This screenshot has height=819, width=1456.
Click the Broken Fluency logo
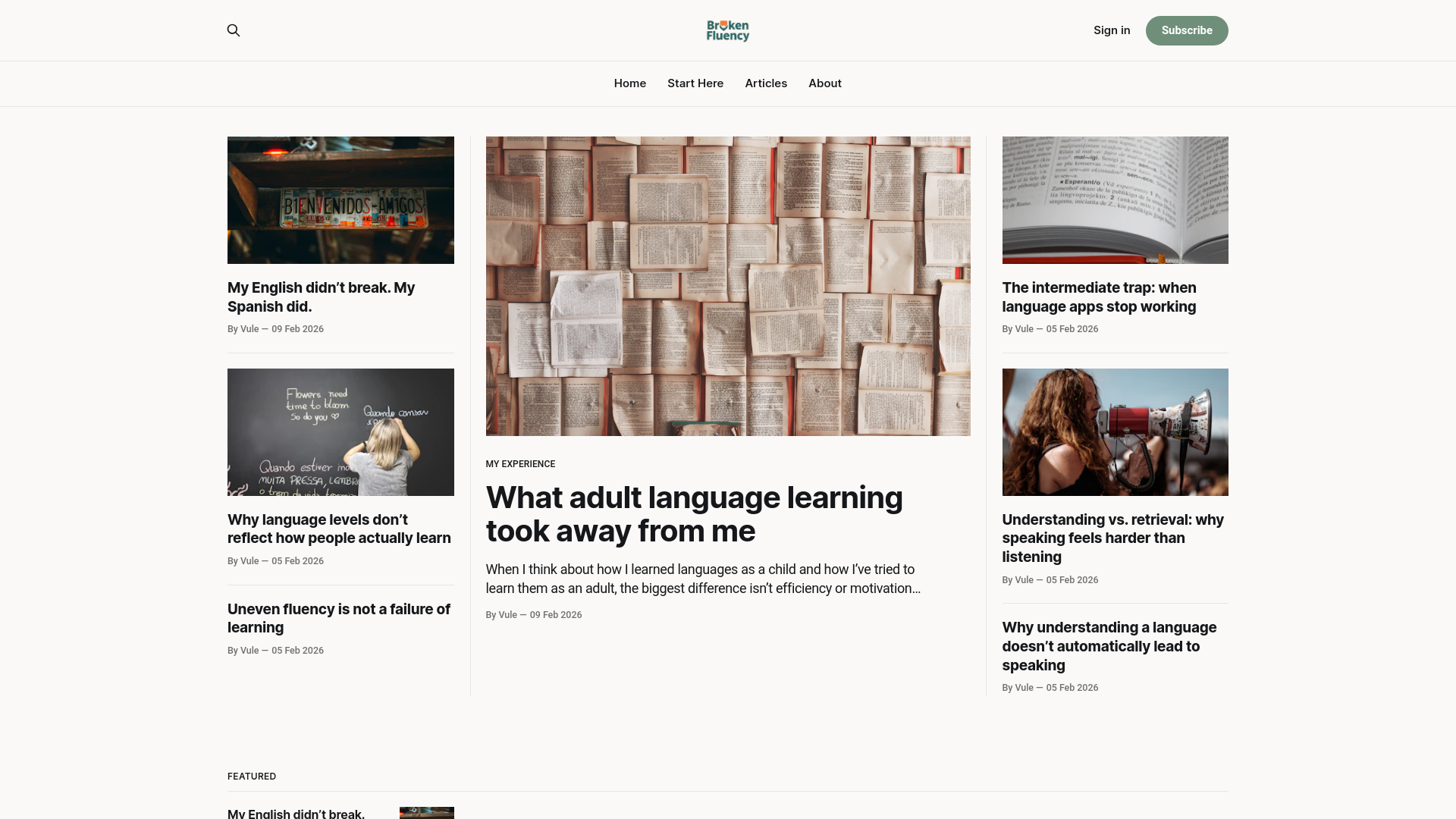(728, 30)
